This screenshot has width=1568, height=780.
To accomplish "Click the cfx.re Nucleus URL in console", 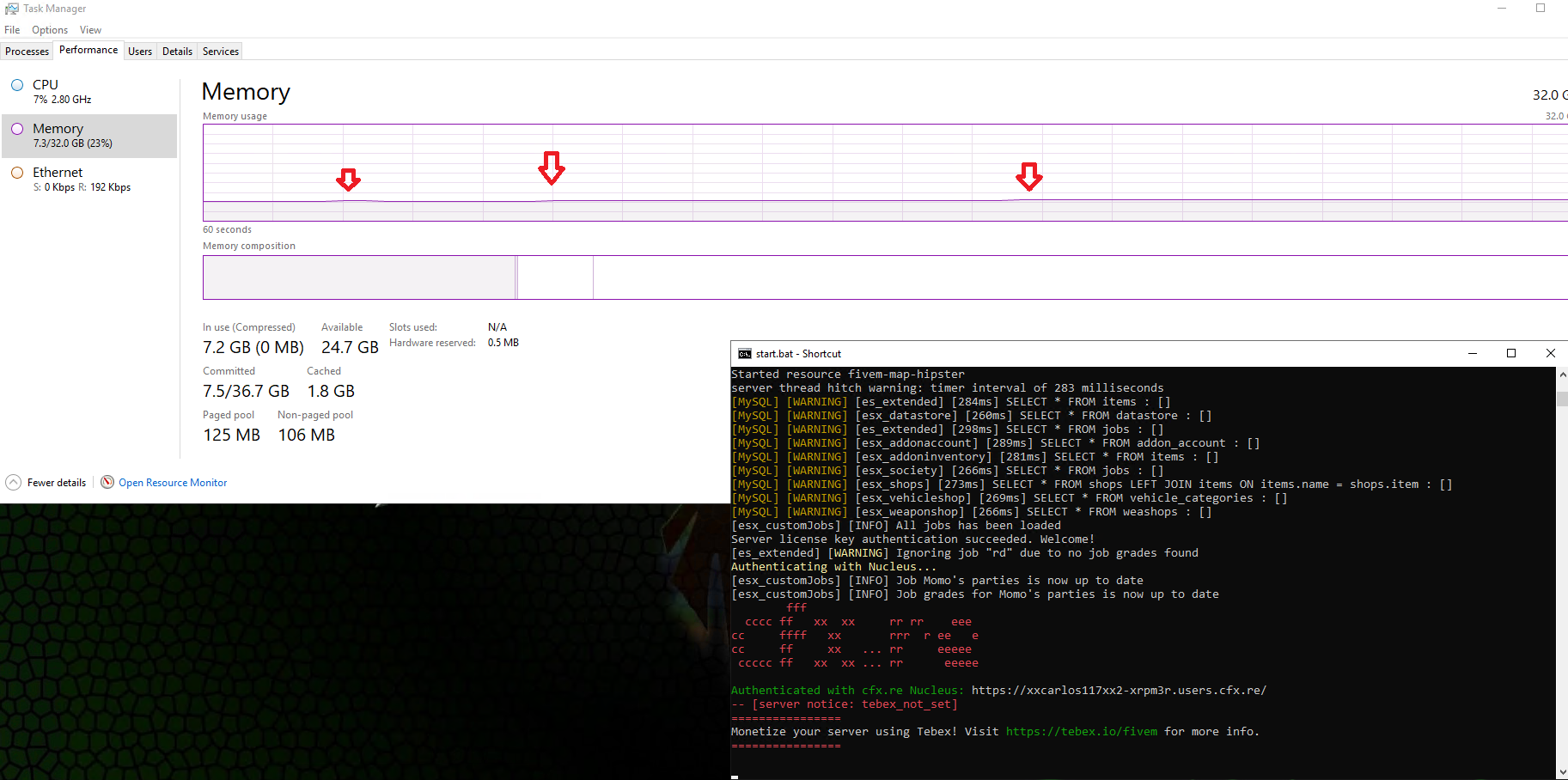I will [x=1119, y=691].
